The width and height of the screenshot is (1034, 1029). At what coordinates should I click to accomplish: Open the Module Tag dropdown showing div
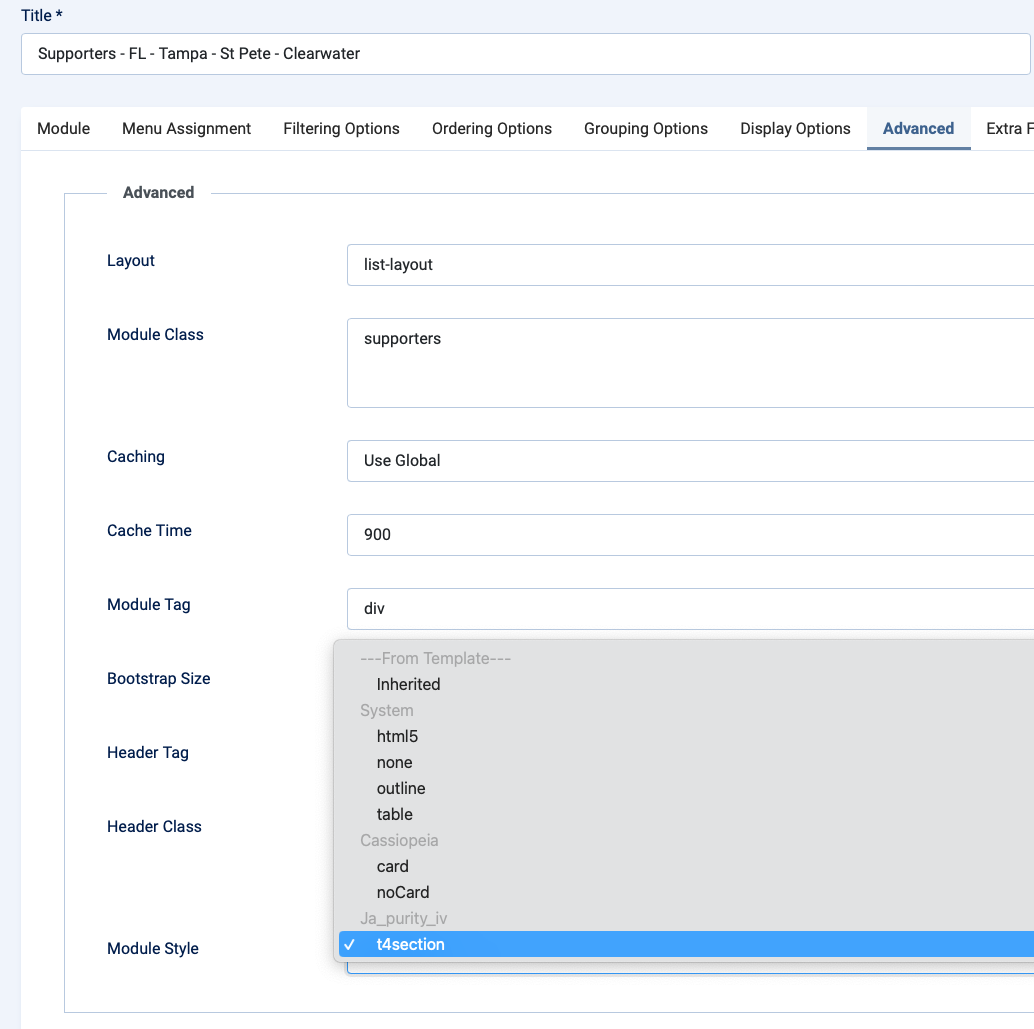click(x=690, y=609)
